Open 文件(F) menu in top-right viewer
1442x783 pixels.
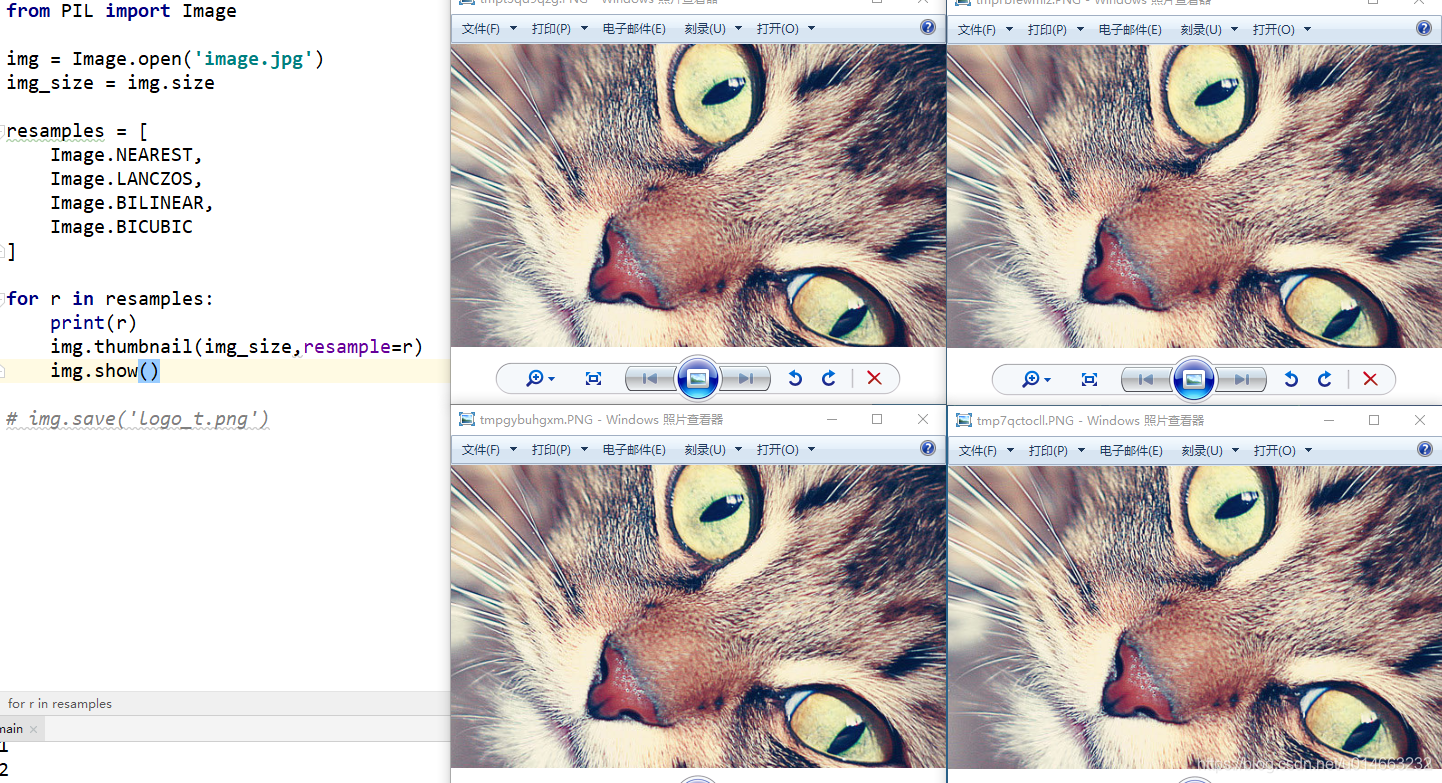[985, 30]
